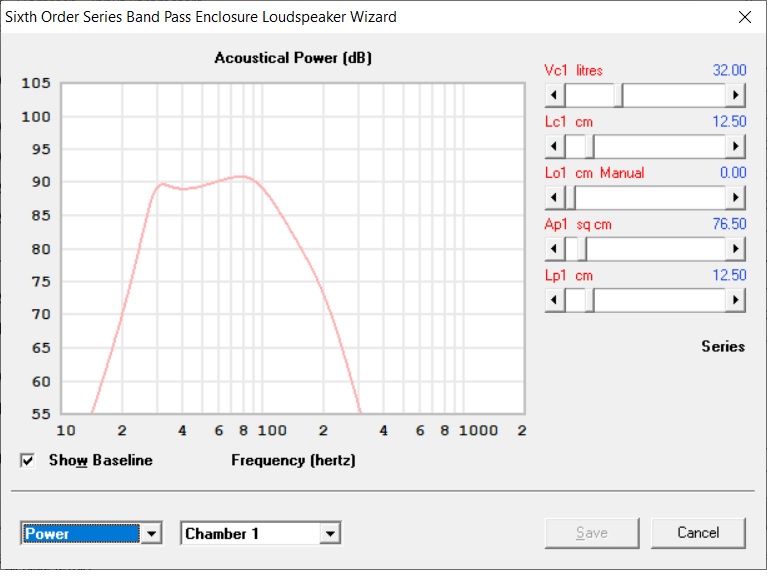This screenshot has height=580, width=777.
Task: Click the Cancel button
Action: pos(698,533)
